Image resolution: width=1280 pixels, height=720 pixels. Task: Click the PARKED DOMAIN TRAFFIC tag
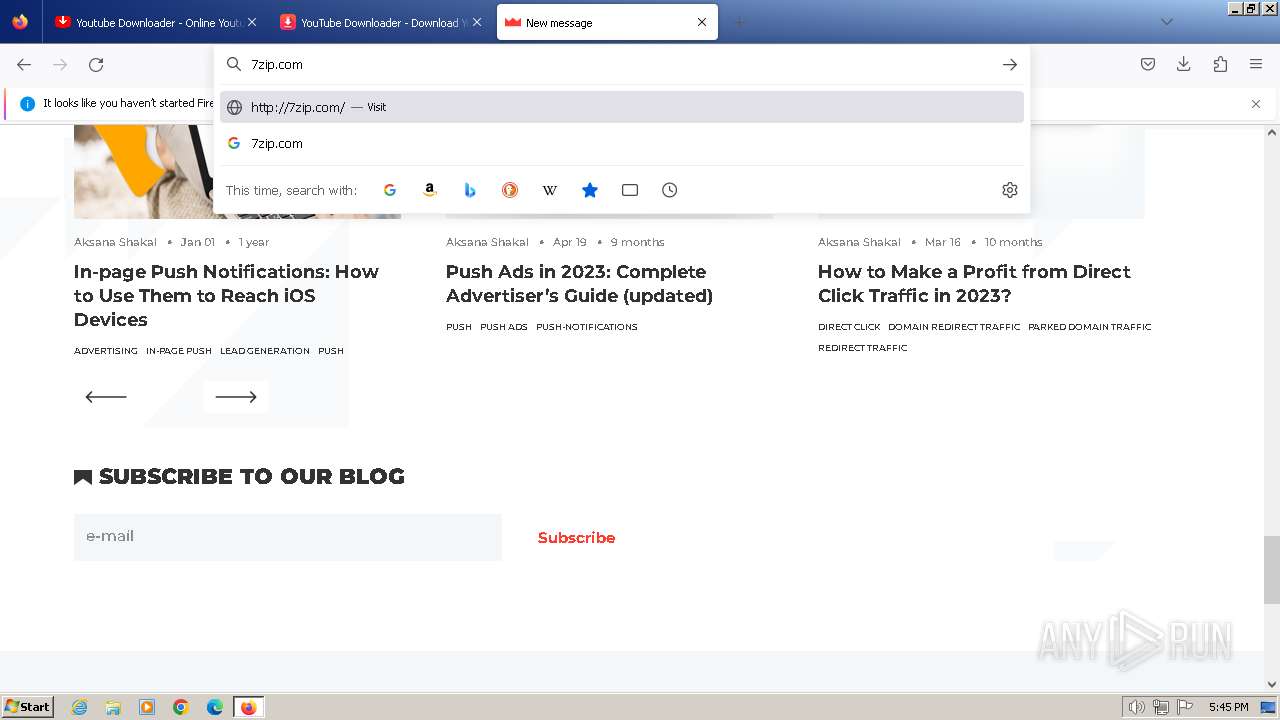pyautogui.click(x=1090, y=327)
